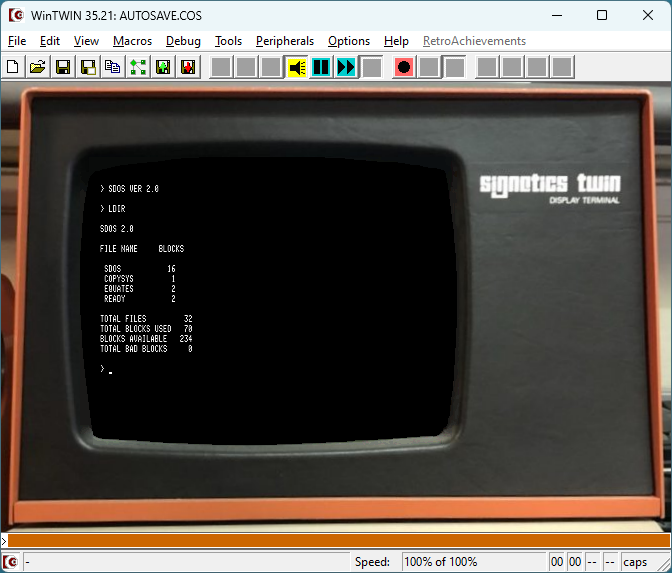
Task: Click the green fullscreen arrows icon
Action: (x=138, y=67)
